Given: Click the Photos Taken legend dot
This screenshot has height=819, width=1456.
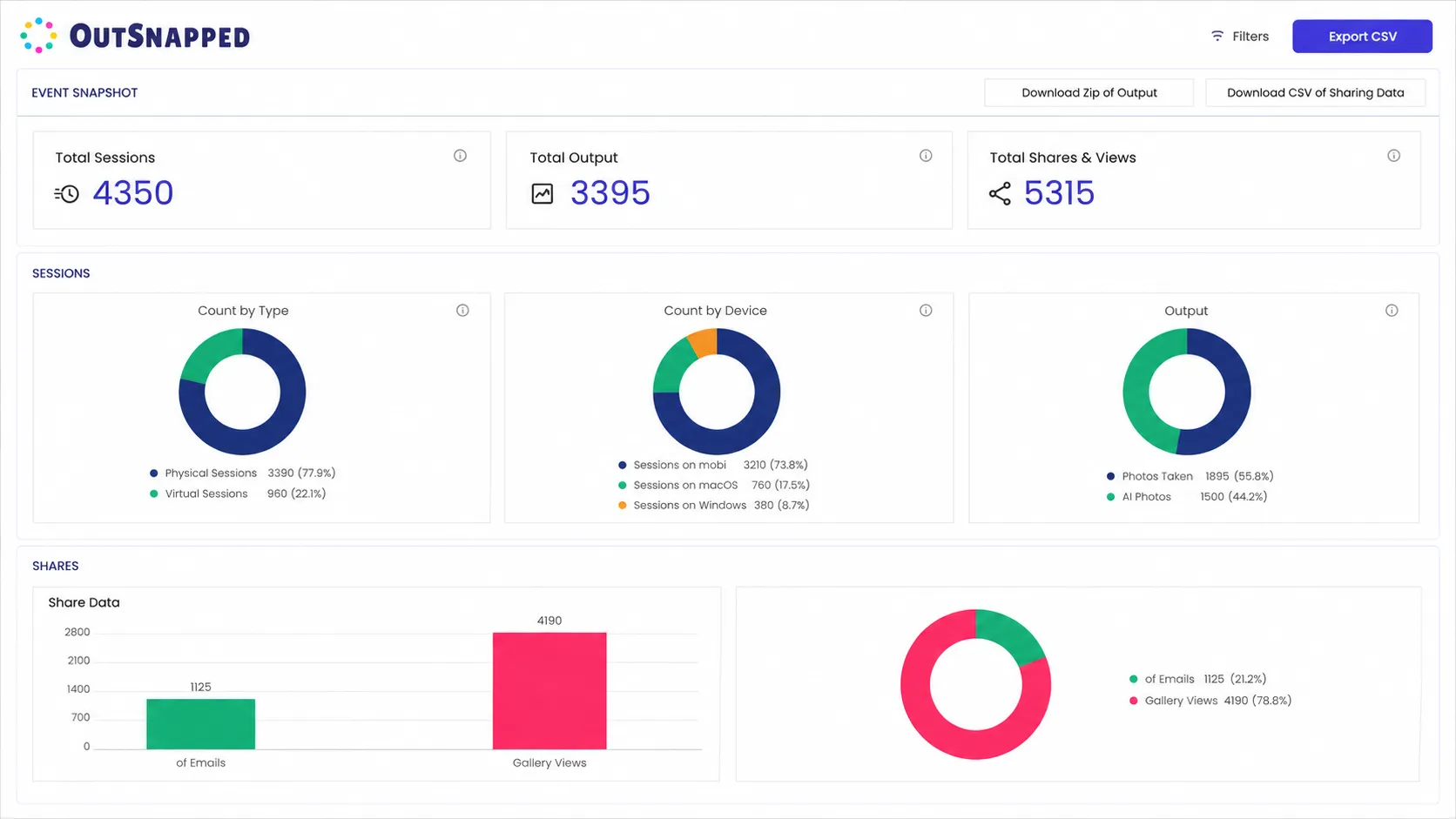Looking at the screenshot, I should coord(1110,476).
